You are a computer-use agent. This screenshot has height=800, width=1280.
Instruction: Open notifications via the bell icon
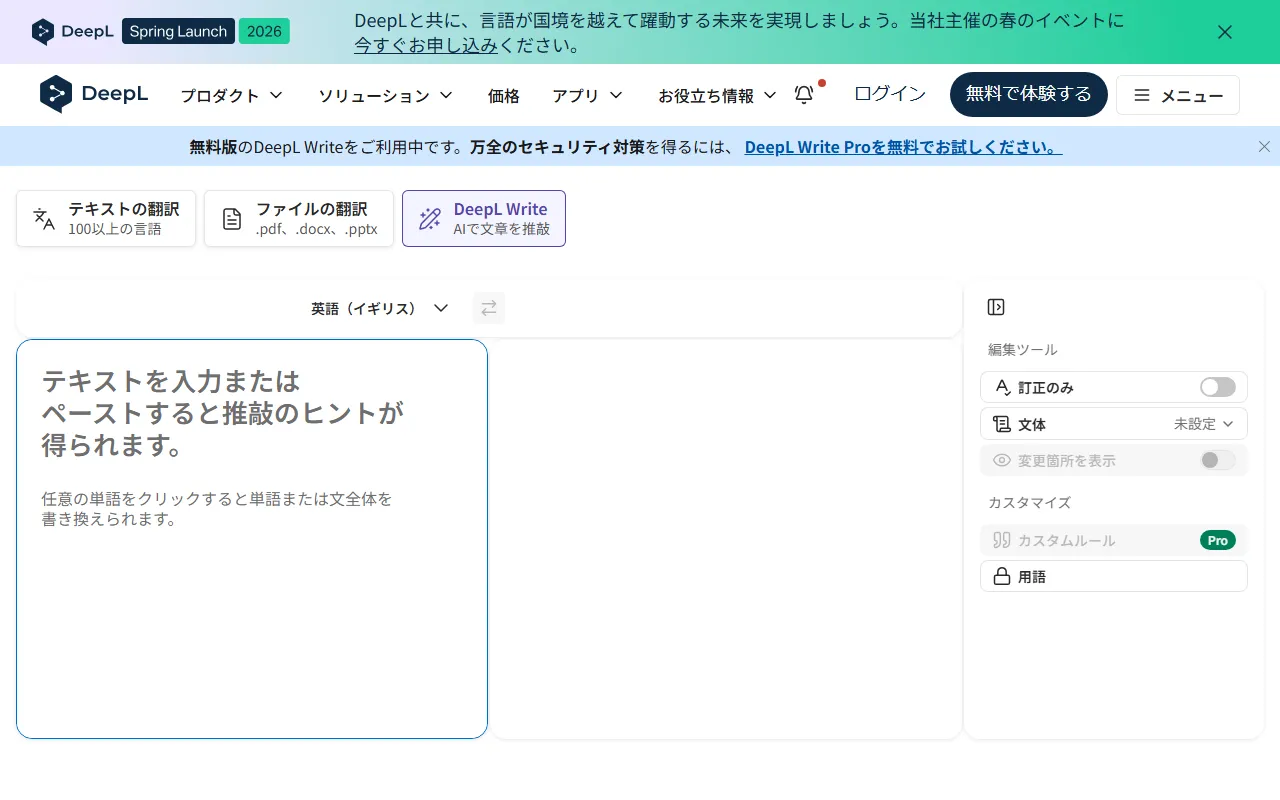[803, 94]
